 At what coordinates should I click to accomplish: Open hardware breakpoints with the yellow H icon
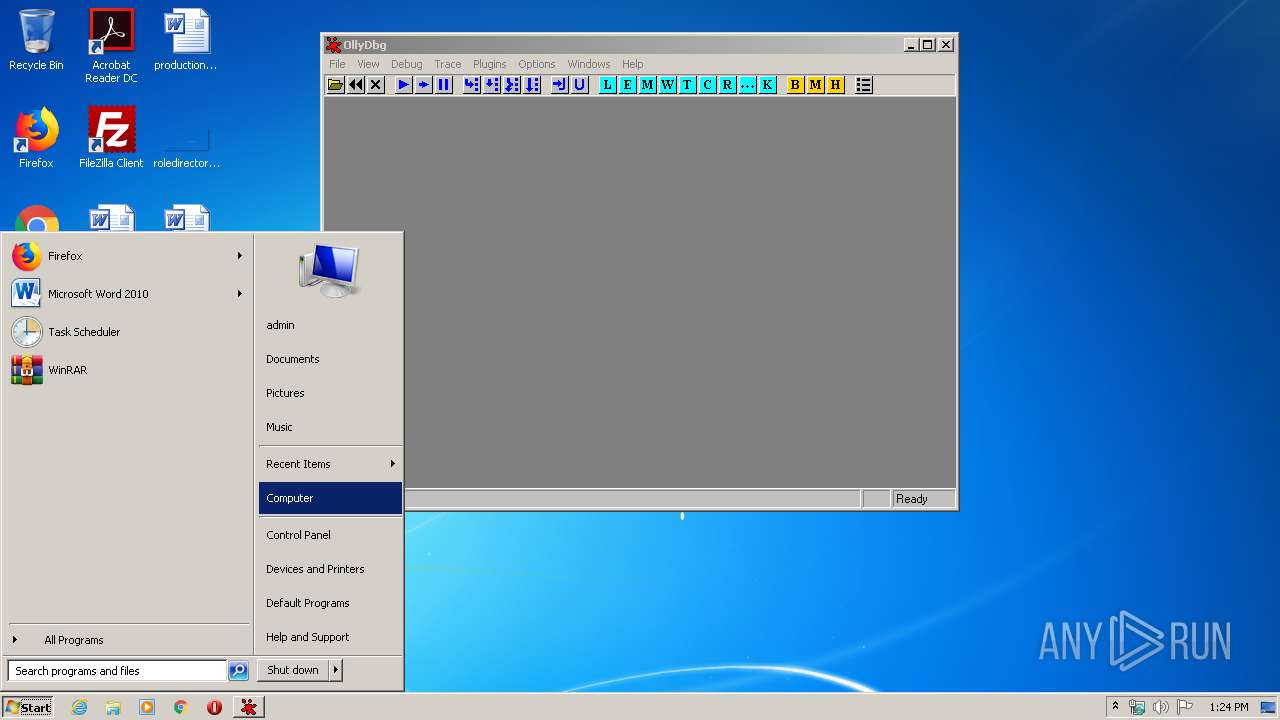tap(835, 85)
